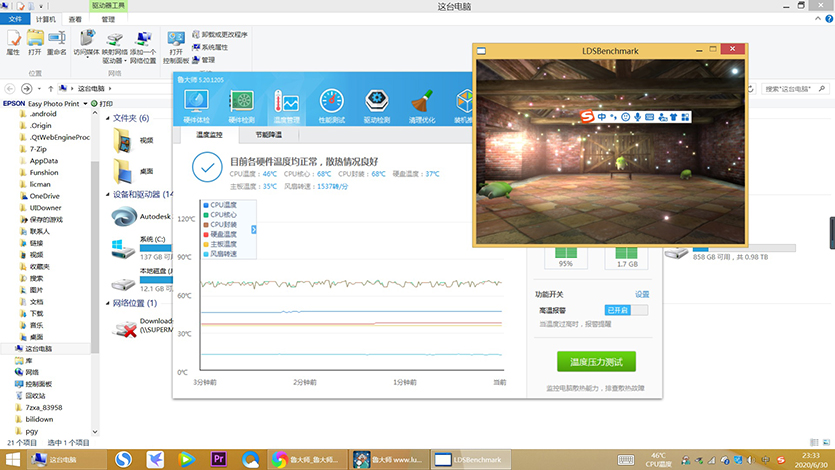Click Explorer up-one-level arrow
This screenshot has height=470, width=835.
[51, 88]
